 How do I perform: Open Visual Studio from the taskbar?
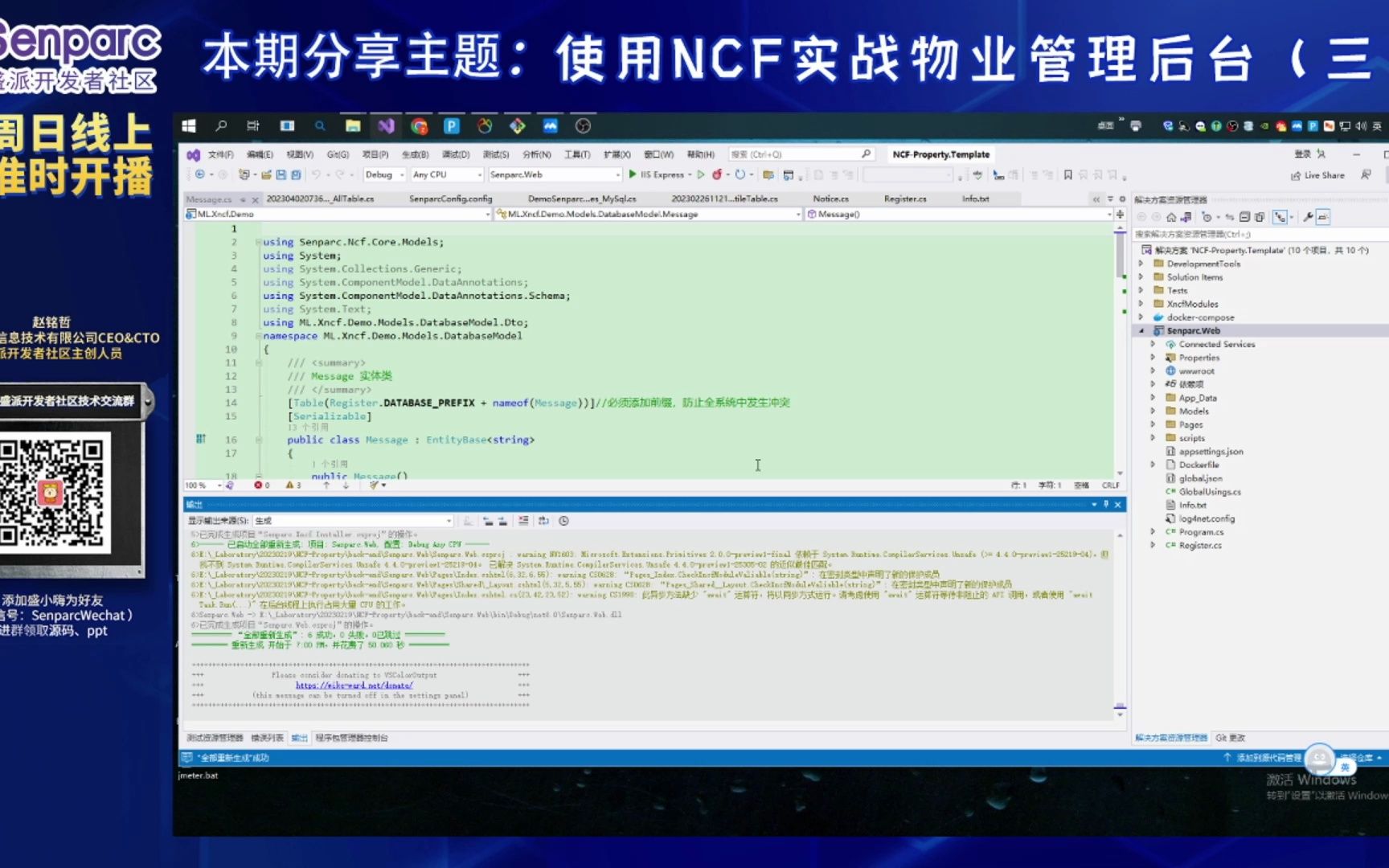click(387, 126)
